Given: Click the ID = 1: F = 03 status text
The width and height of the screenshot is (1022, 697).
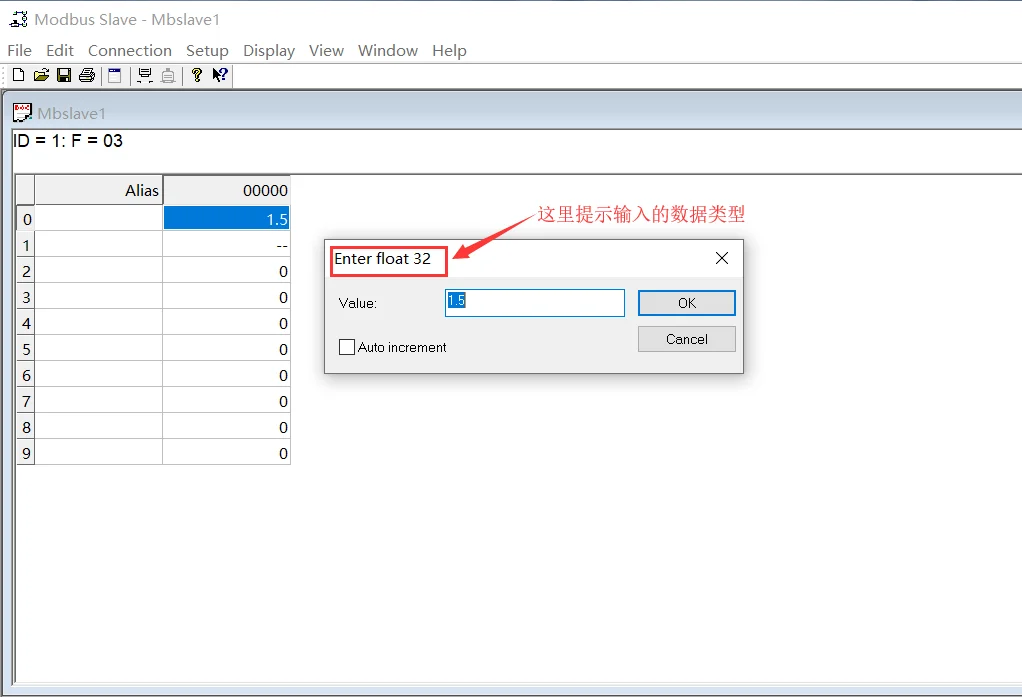Looking at the screenshot, I should coord(68,141).
